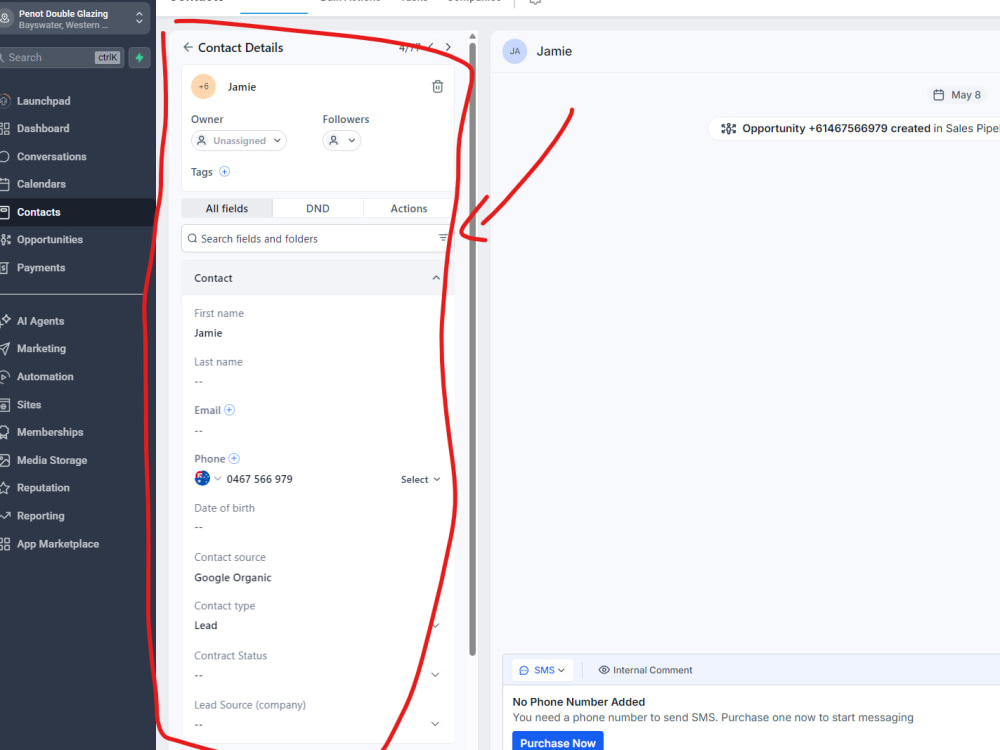Open the Followers dropdown

tap(342, 140)
